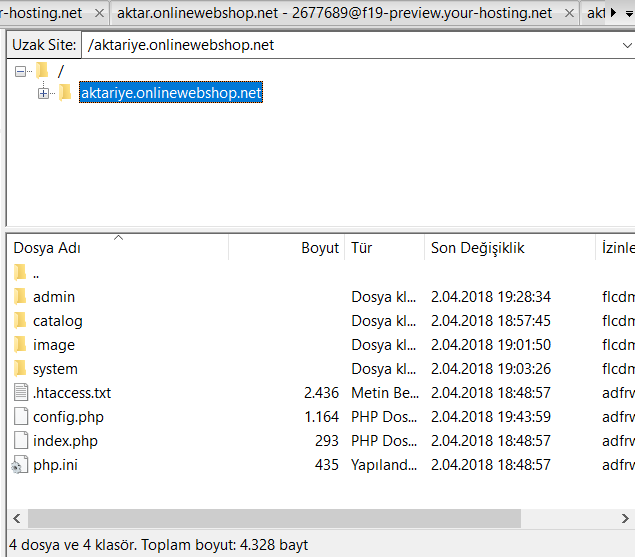Viewport: 635px width, 557px height.
Task: Open the Uzak Site path dropdown
Action: (625, 45)
